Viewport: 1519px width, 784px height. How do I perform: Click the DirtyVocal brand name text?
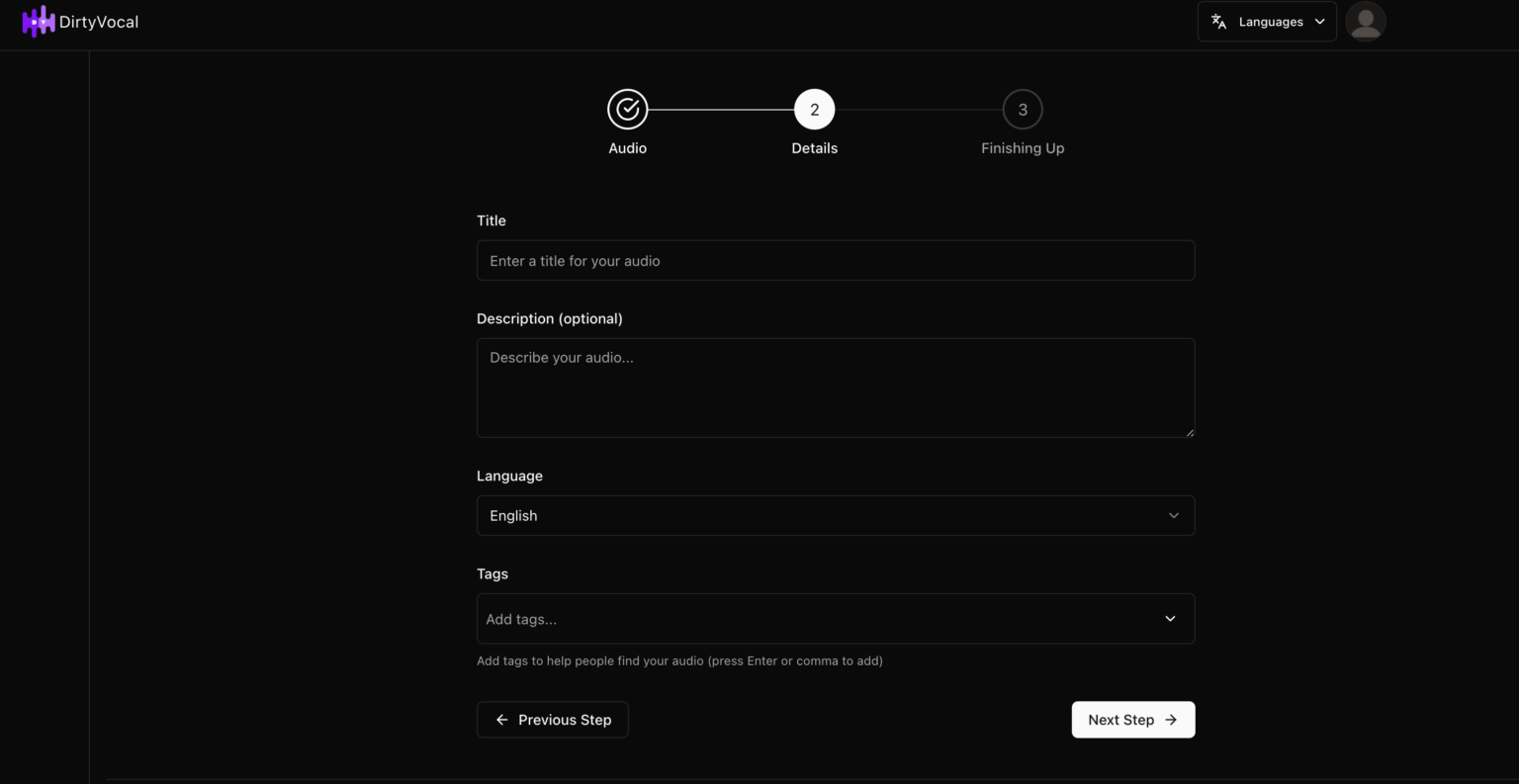pyautogui.click(x=99, y=21)
